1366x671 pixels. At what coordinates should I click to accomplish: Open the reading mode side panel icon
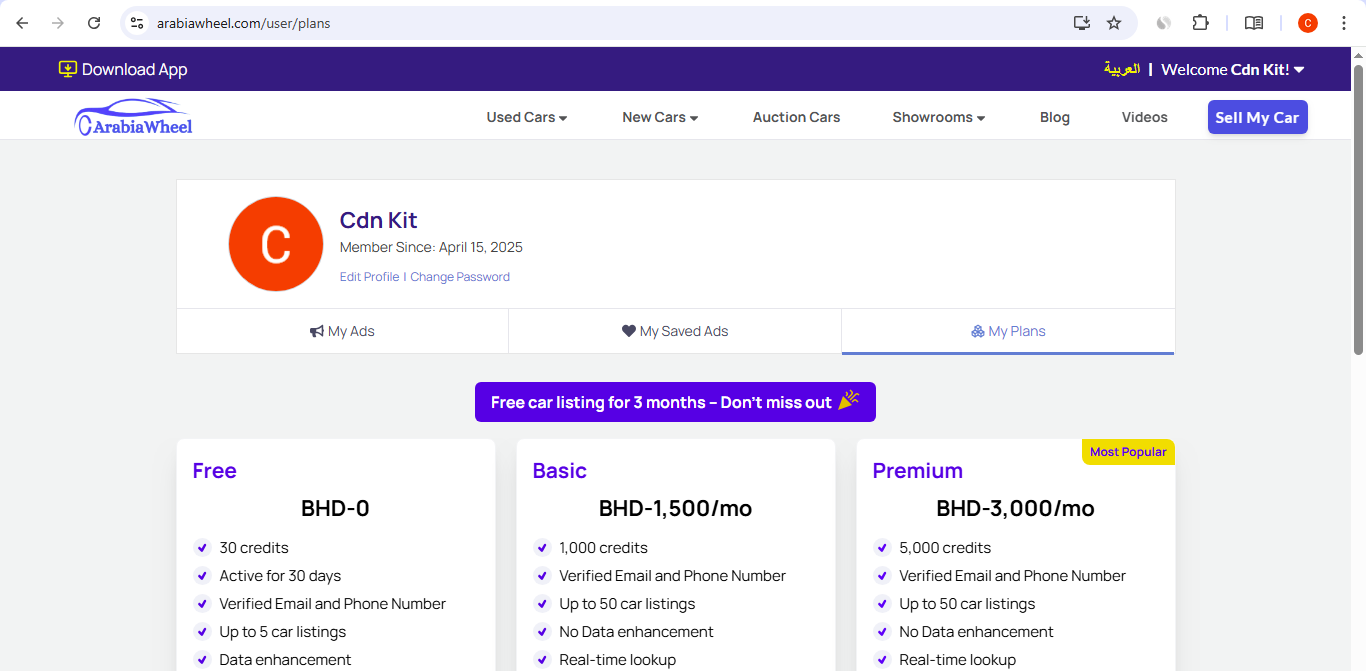1253,23
